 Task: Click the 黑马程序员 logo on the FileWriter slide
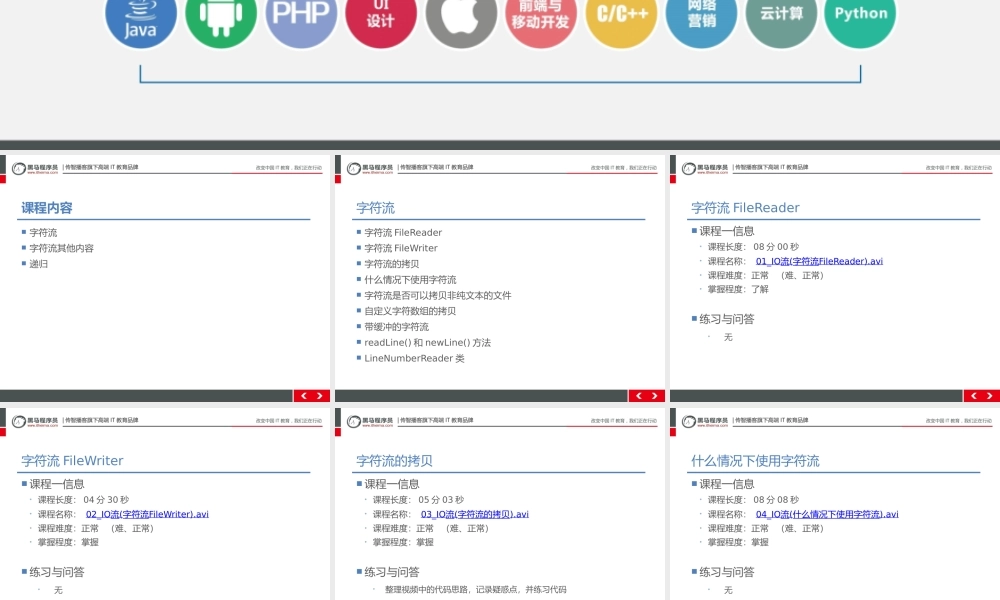point(35,419)
